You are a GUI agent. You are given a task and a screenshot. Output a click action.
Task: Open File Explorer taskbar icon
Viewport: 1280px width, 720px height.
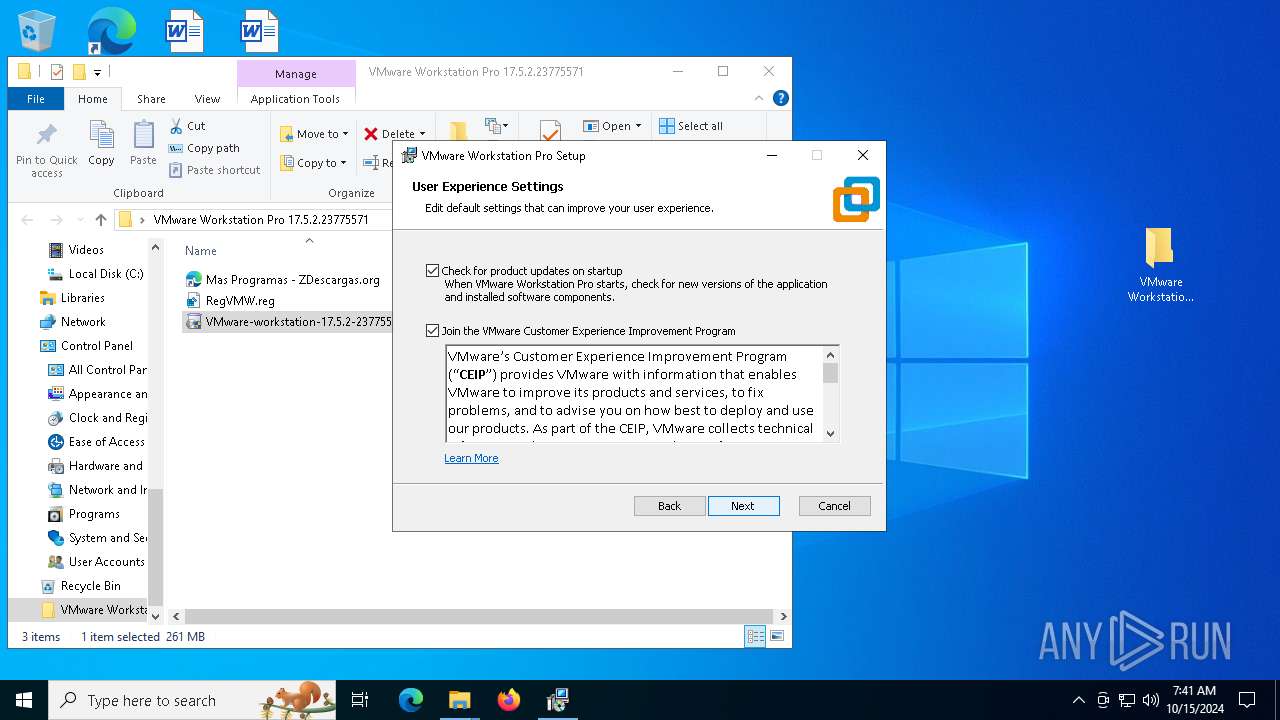pyautogui.click(x=459, y=700)
